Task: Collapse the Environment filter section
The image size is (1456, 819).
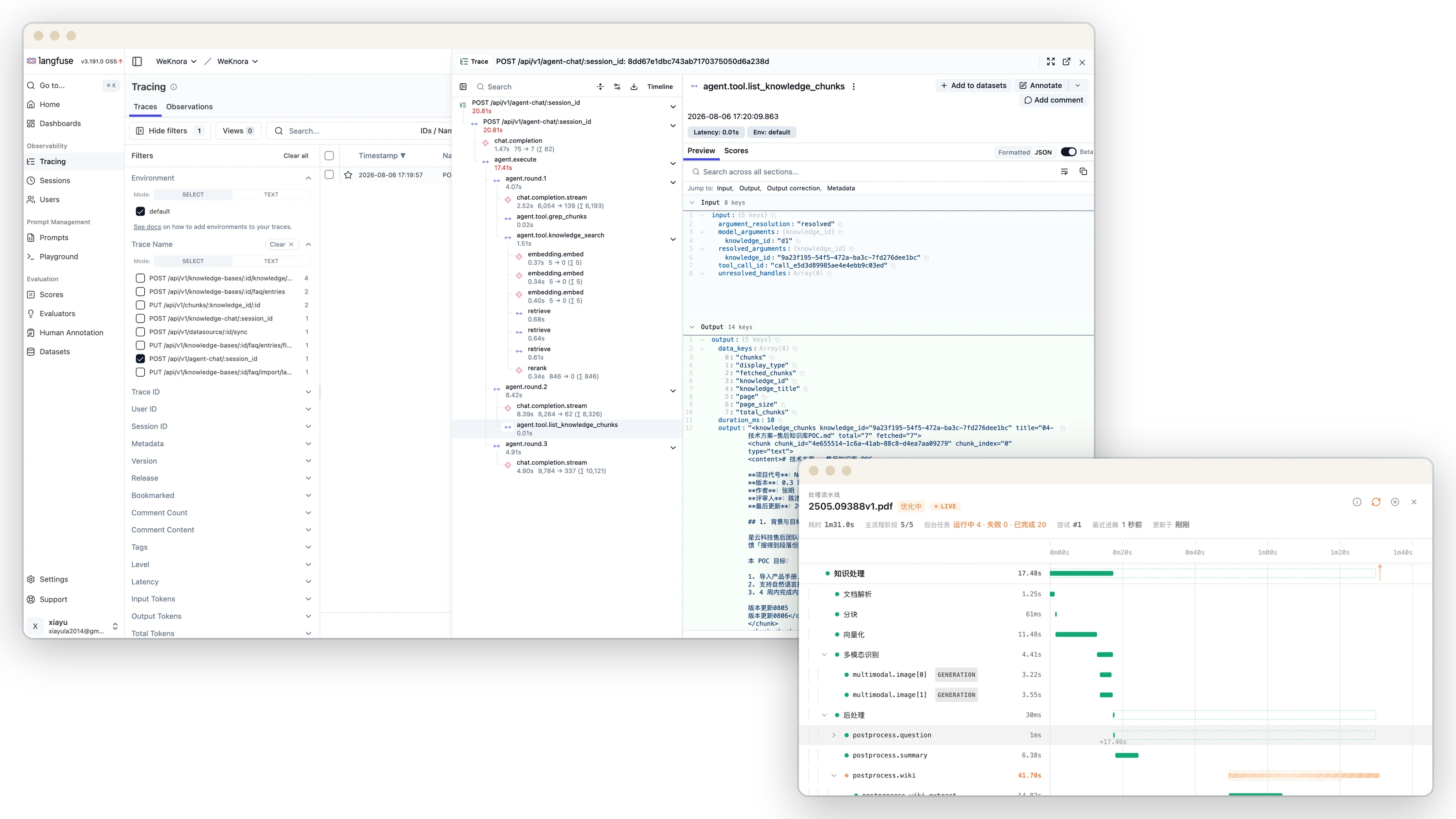Action: click(308, 178)
